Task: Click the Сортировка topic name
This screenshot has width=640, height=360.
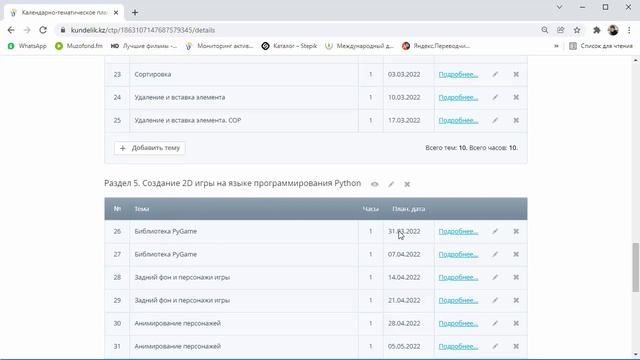Action: [153, 74]
